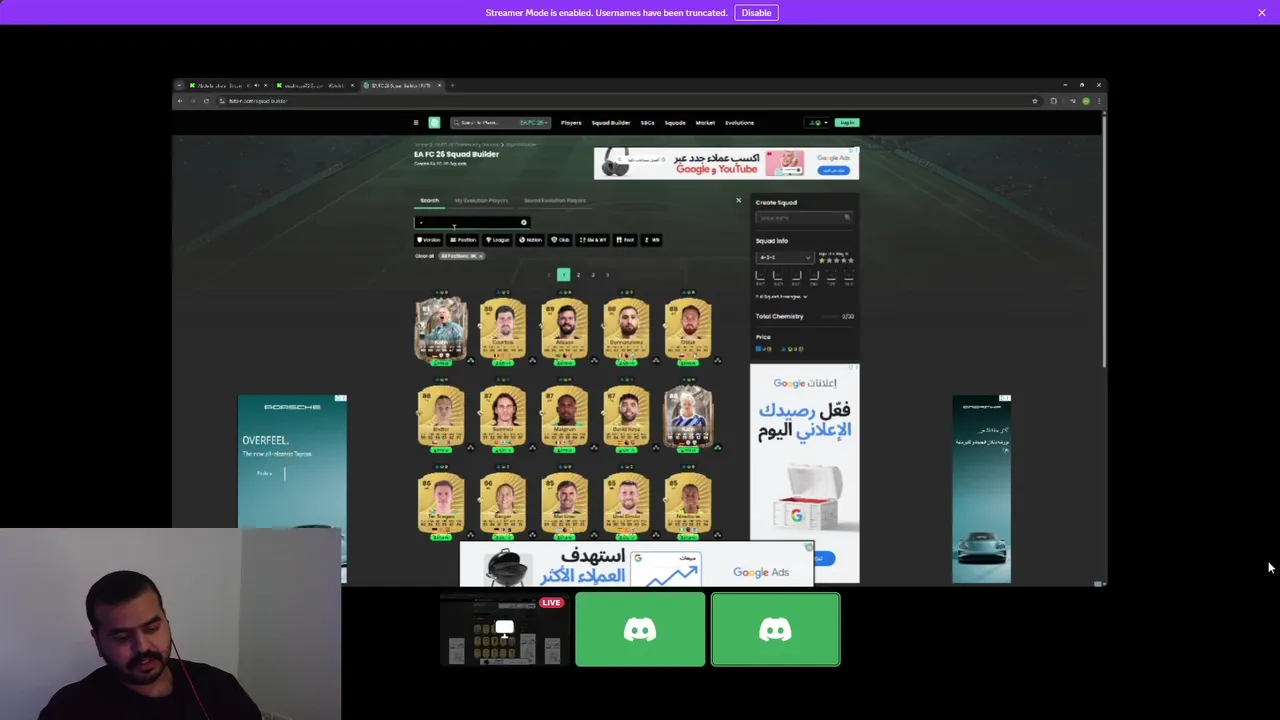
Task: Toggle the second Price platform option
Action: tap(794, 349)
